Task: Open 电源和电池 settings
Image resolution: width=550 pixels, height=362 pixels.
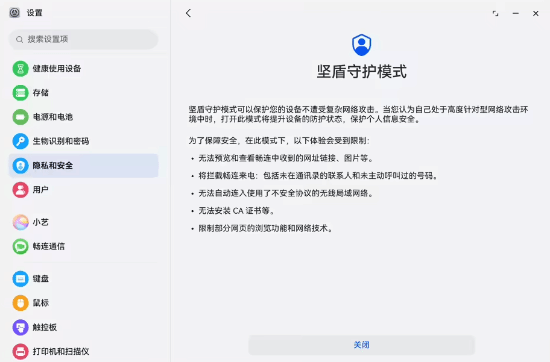Action: (83, 117)
